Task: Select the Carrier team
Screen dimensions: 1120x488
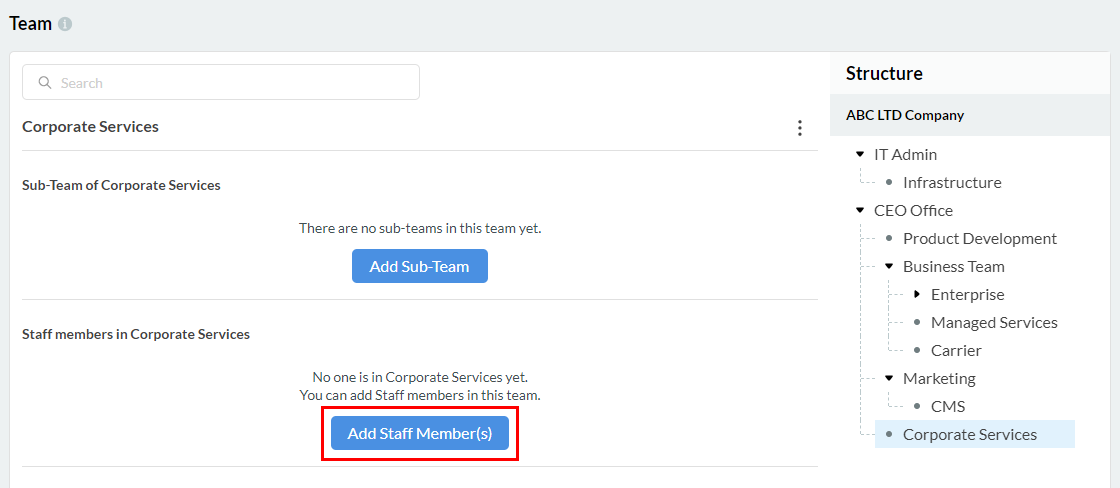Action: [x=955, y=350]
